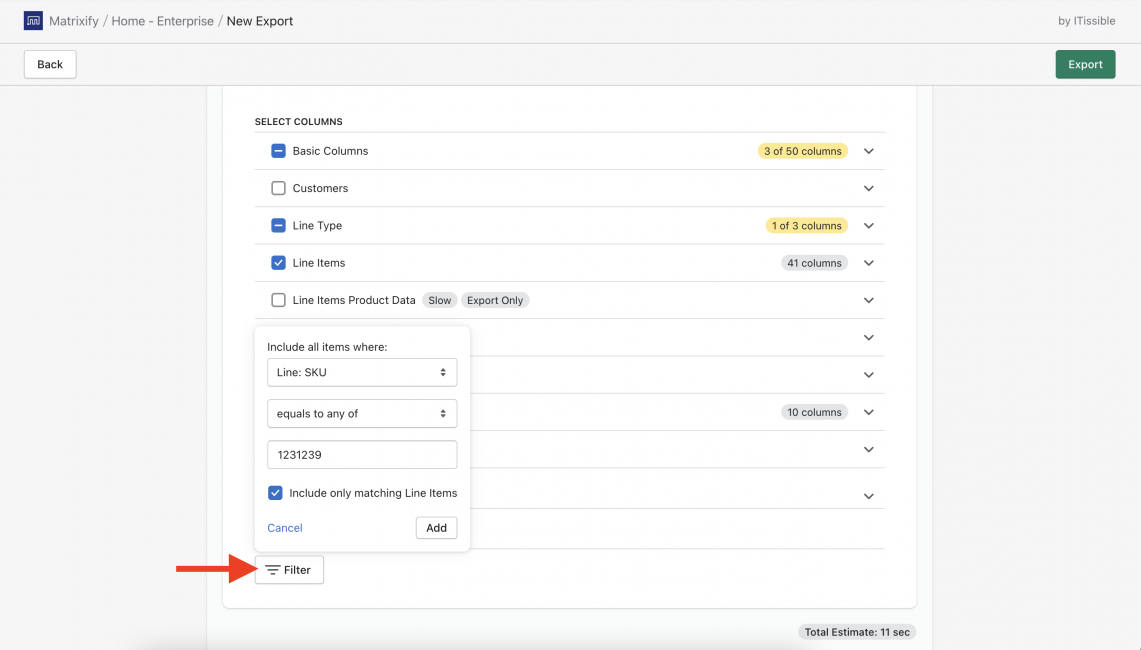Open the Home - Enterprise breadcrumb

pos(162,20)
